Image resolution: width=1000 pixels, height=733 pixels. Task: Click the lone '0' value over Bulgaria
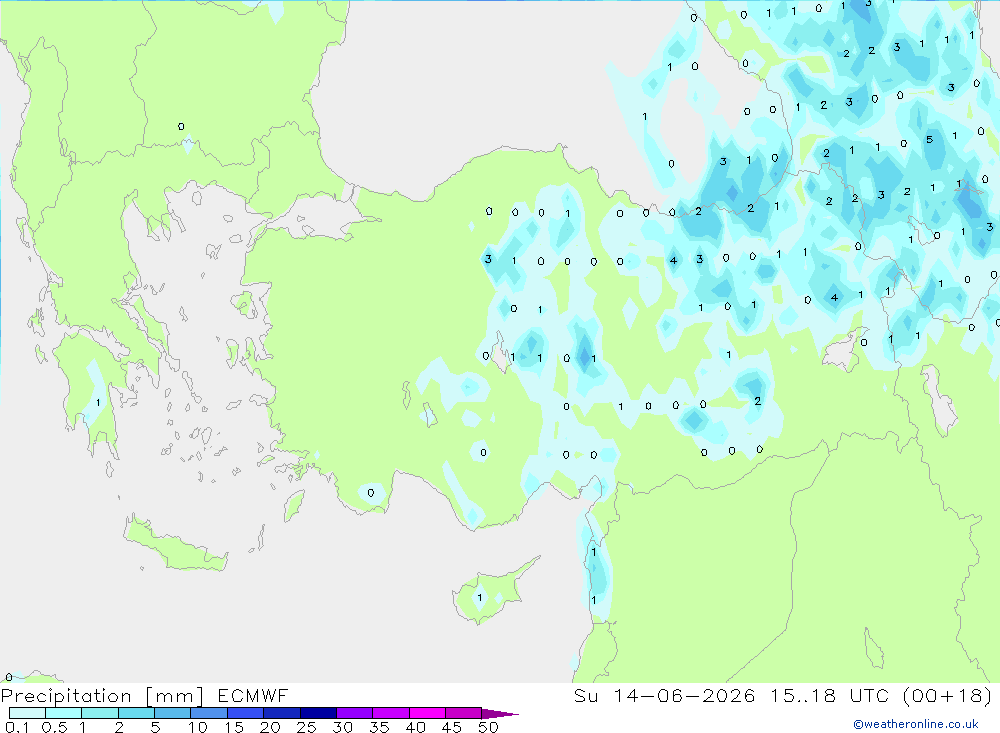click(x=181, y=126)
